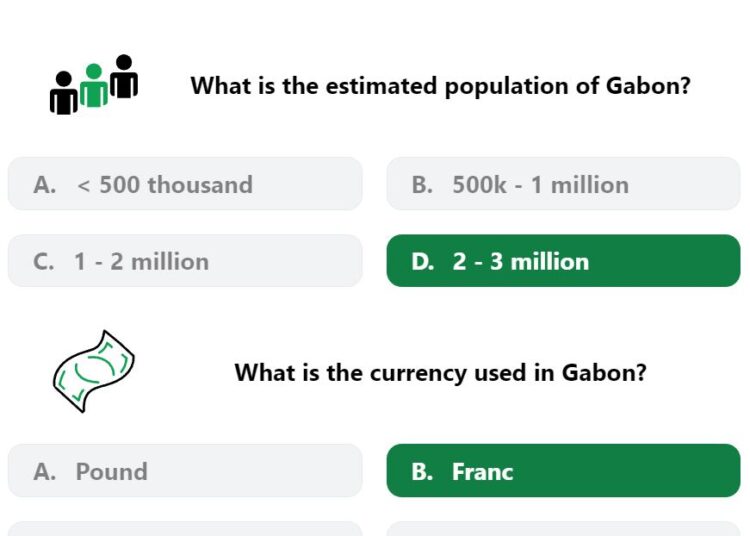Viewport: 750px width, 536px height.
Task: Click the "B." label before "500k - 1 million"
Action: coord(422,185)
